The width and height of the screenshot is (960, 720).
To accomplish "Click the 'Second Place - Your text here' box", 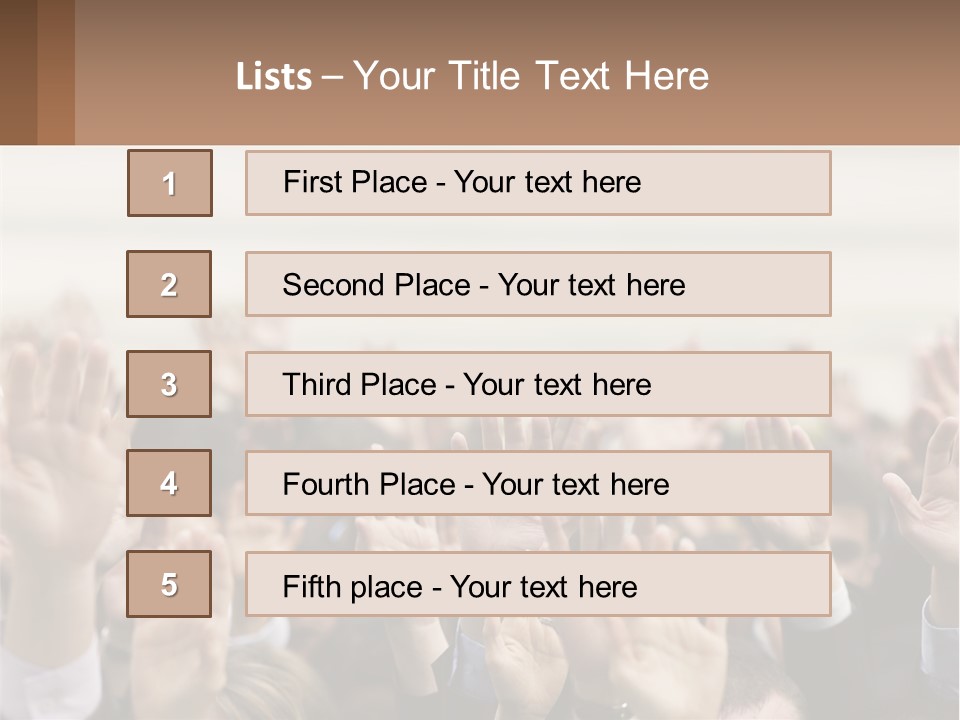I will (538, 284).
